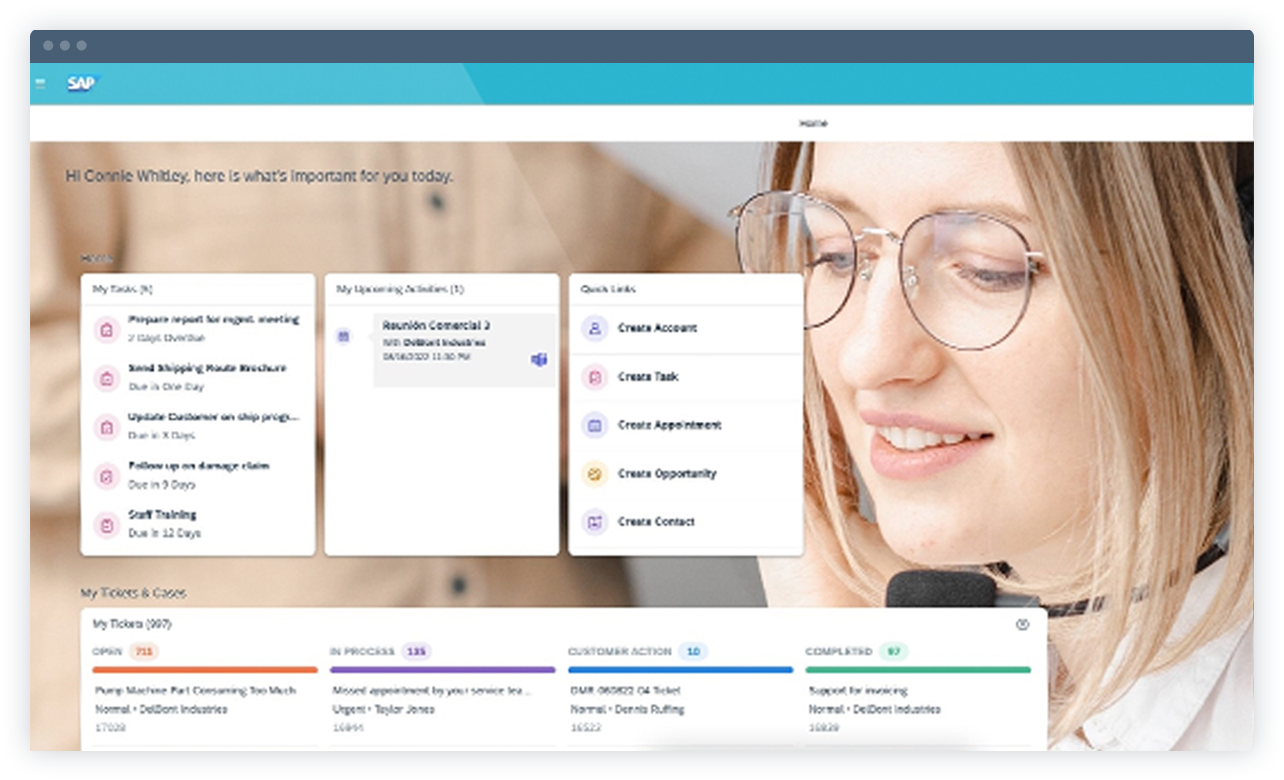
Task: Open the My Tickets options icon
Action: [1022, 624]
